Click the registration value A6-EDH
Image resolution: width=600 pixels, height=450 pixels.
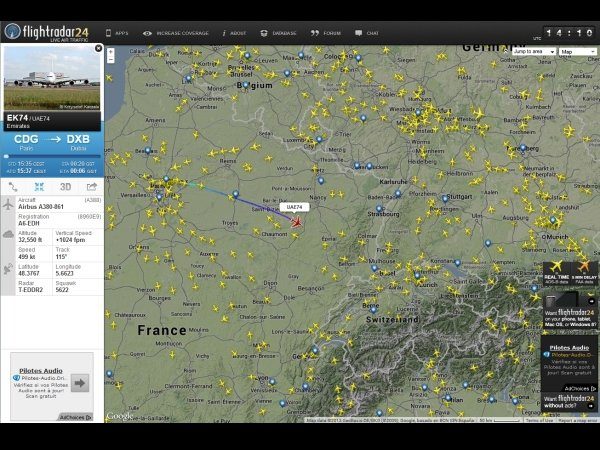[29, 223]
